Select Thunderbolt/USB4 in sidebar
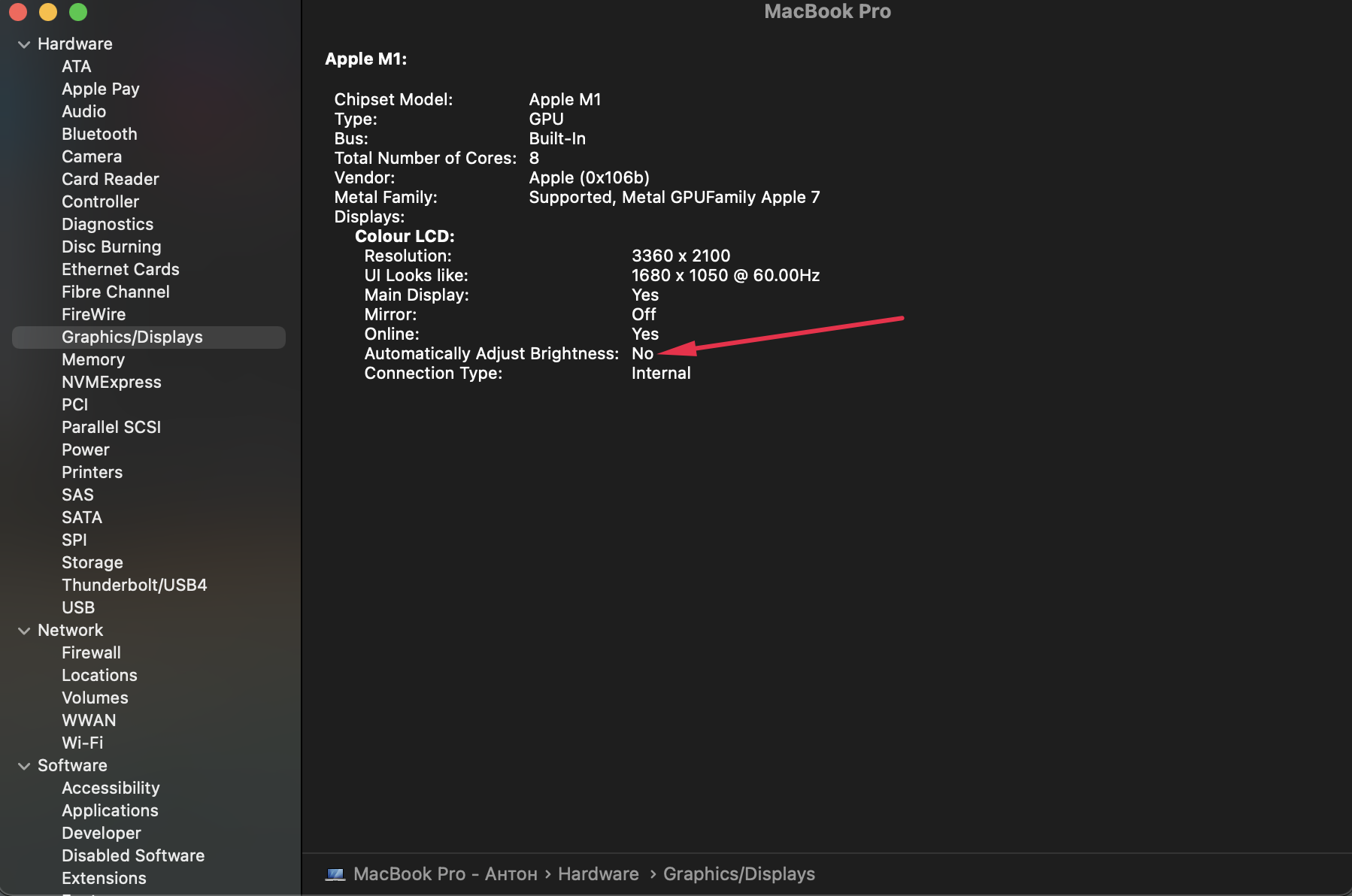The width and height of the screenshot is (1352, 896). coord(135,585)
